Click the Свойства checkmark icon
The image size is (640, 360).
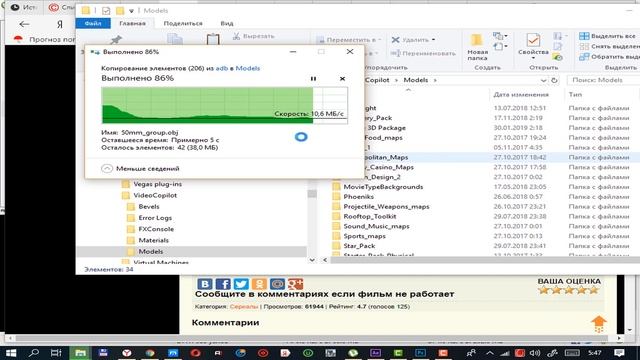click(x=533, y=40)
